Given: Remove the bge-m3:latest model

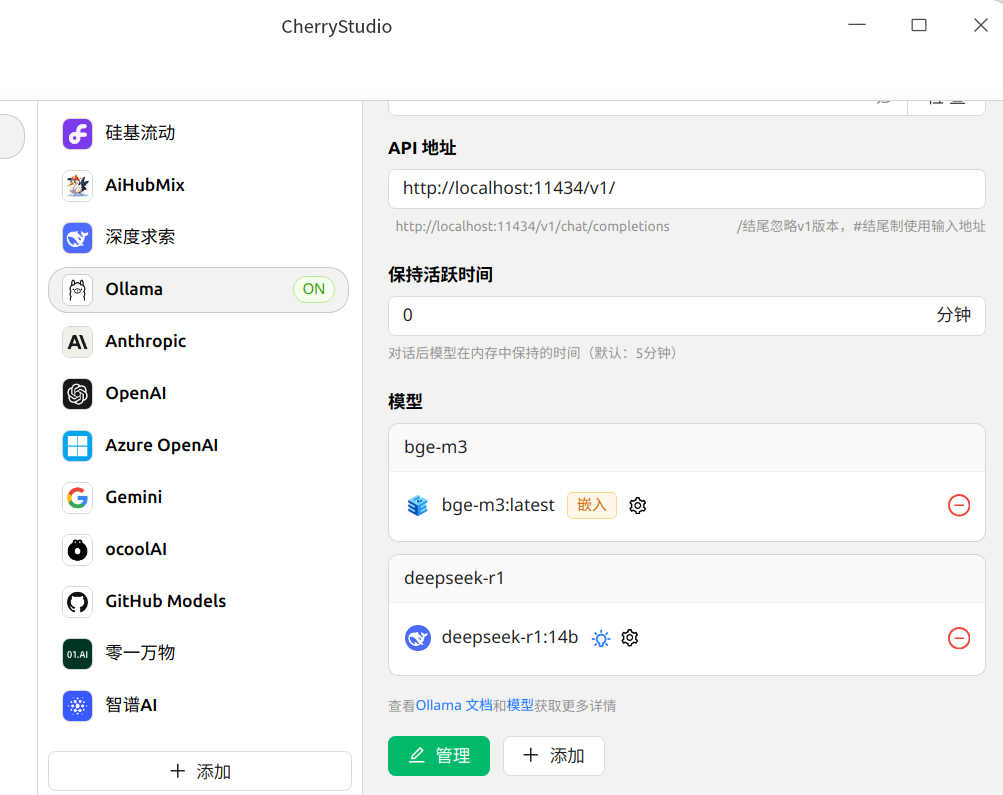Looking at the screenshot, I should tap(959, 505).
